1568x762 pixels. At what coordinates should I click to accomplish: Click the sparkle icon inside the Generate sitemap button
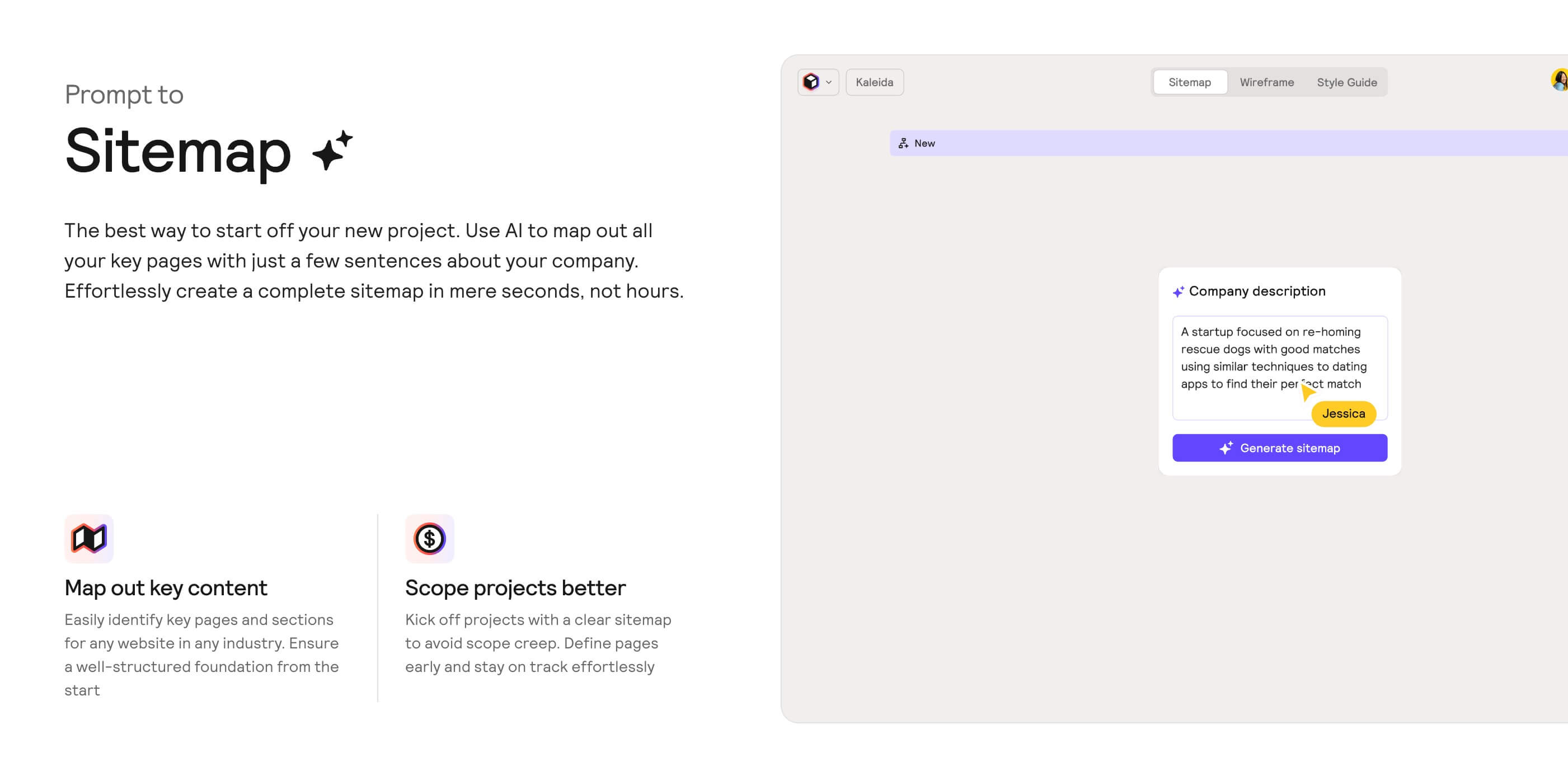pyautogui.click(x=1226, y=448)
